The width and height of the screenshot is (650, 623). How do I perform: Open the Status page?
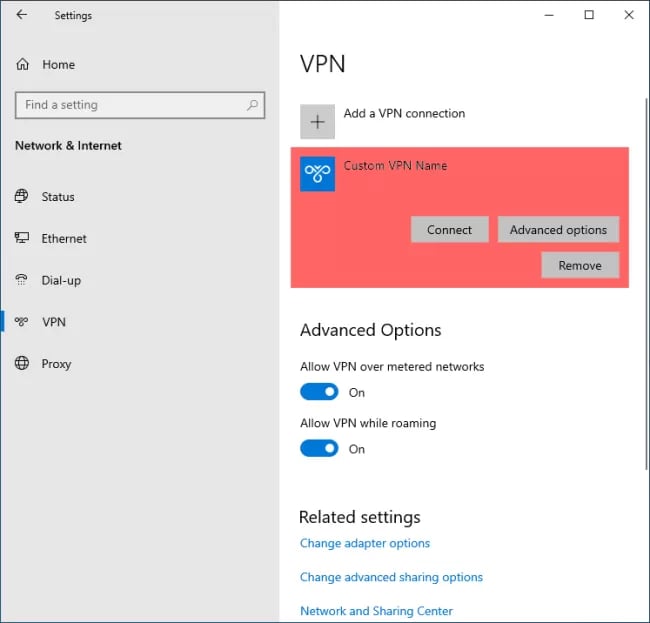click(x=58, y=196)
